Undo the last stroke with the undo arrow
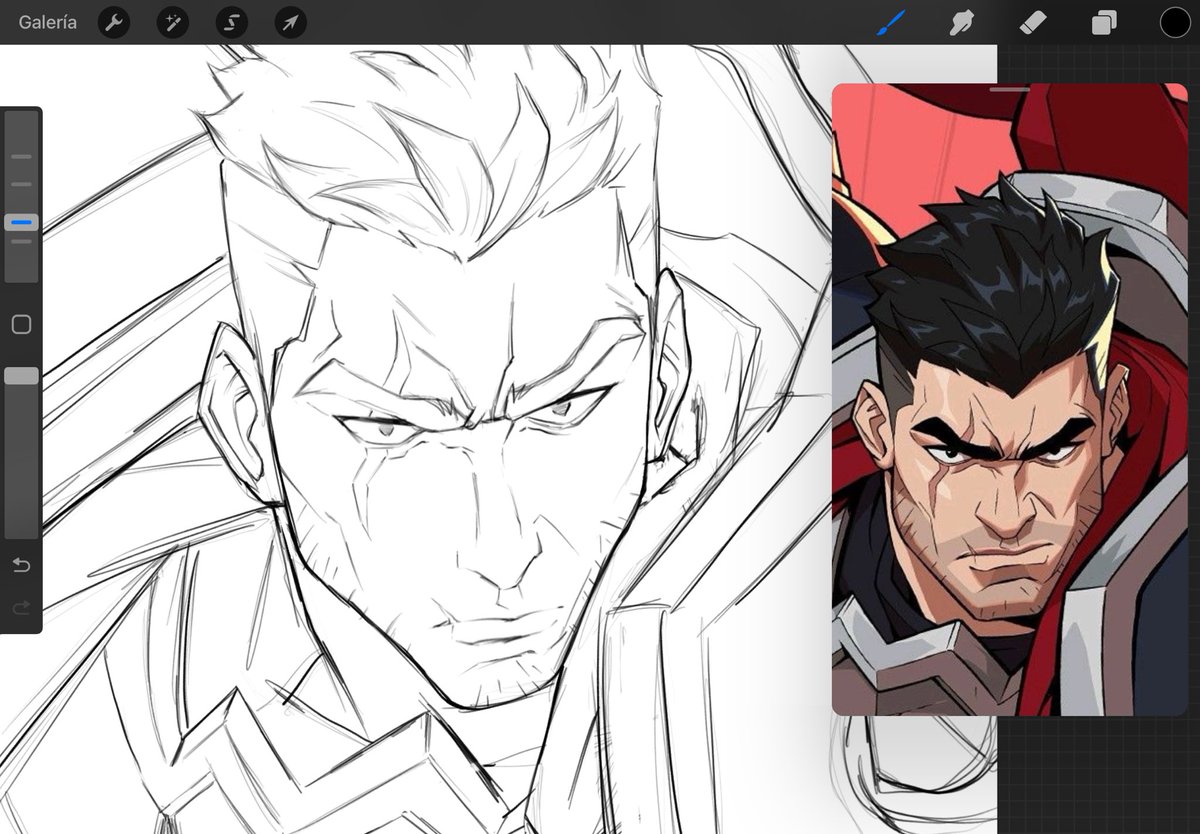The width and height of the screenshot is (1200, 834). pyautogui.click(x=21, y=566)
